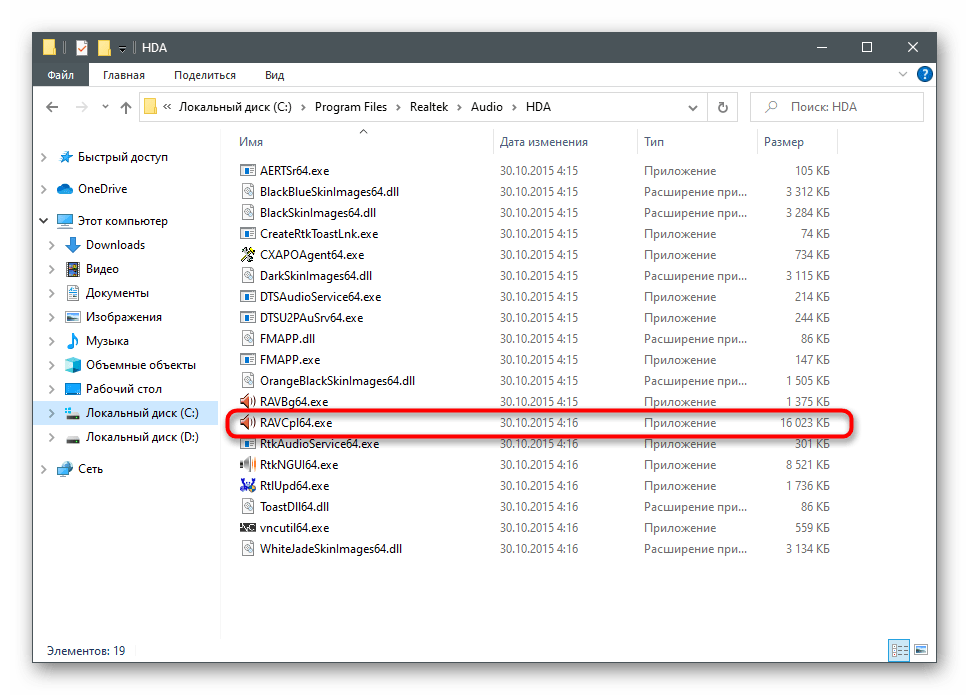Click the OneDrive cloud icon
This screenshot has width=969, height=695.
65,189
